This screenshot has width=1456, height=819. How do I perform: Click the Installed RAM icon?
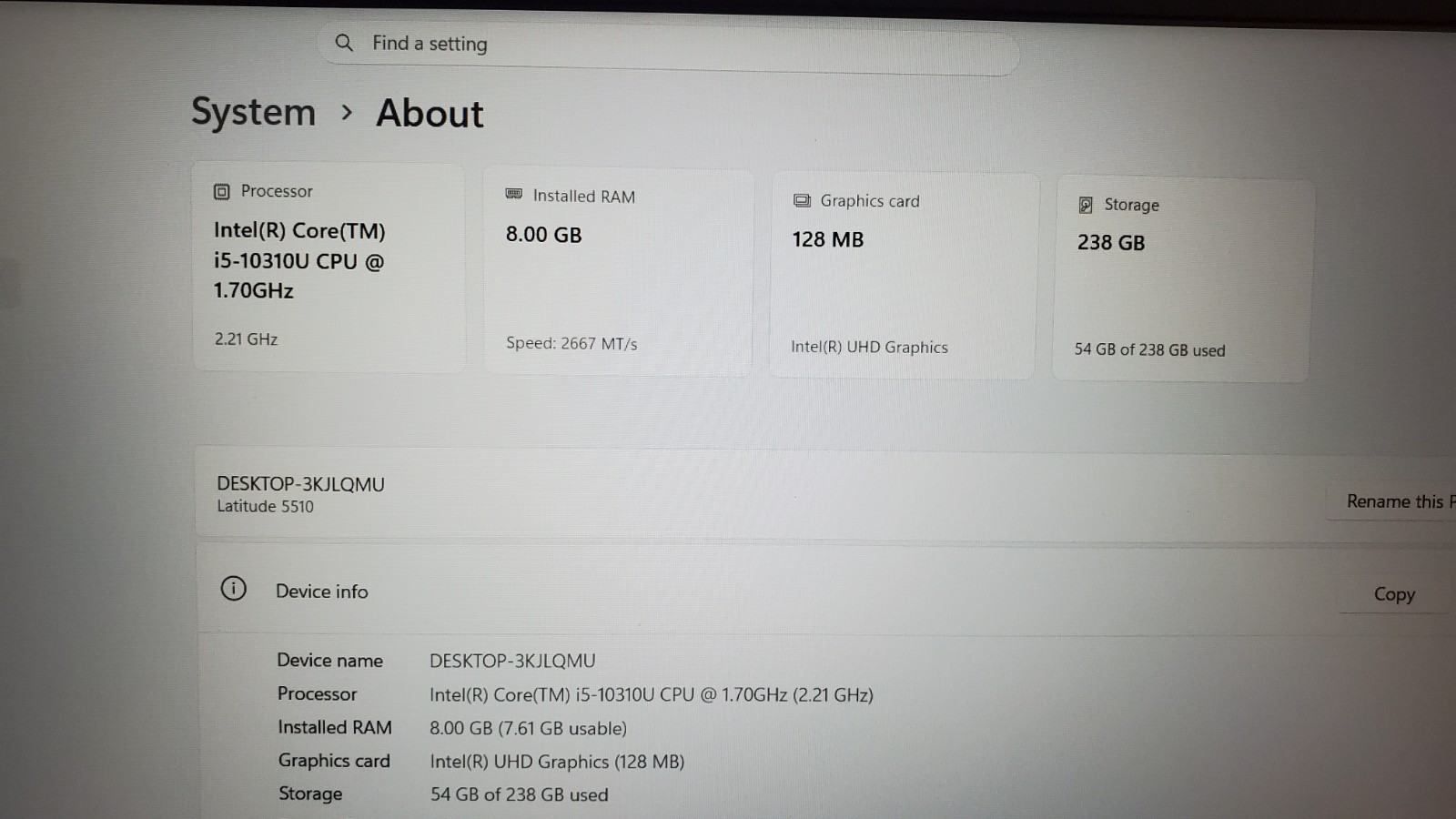tap(514, 195)
